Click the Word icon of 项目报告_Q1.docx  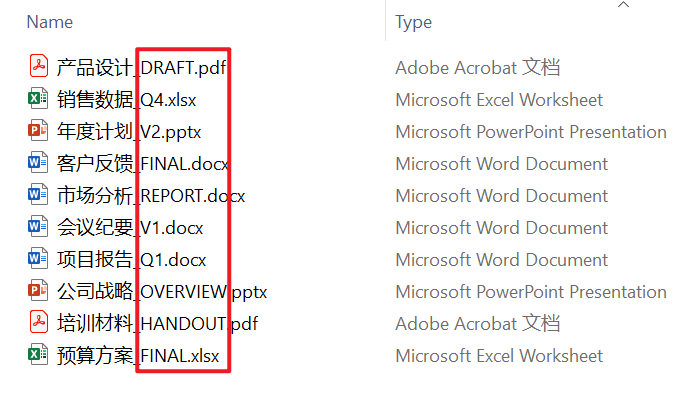tap(39, 259)
